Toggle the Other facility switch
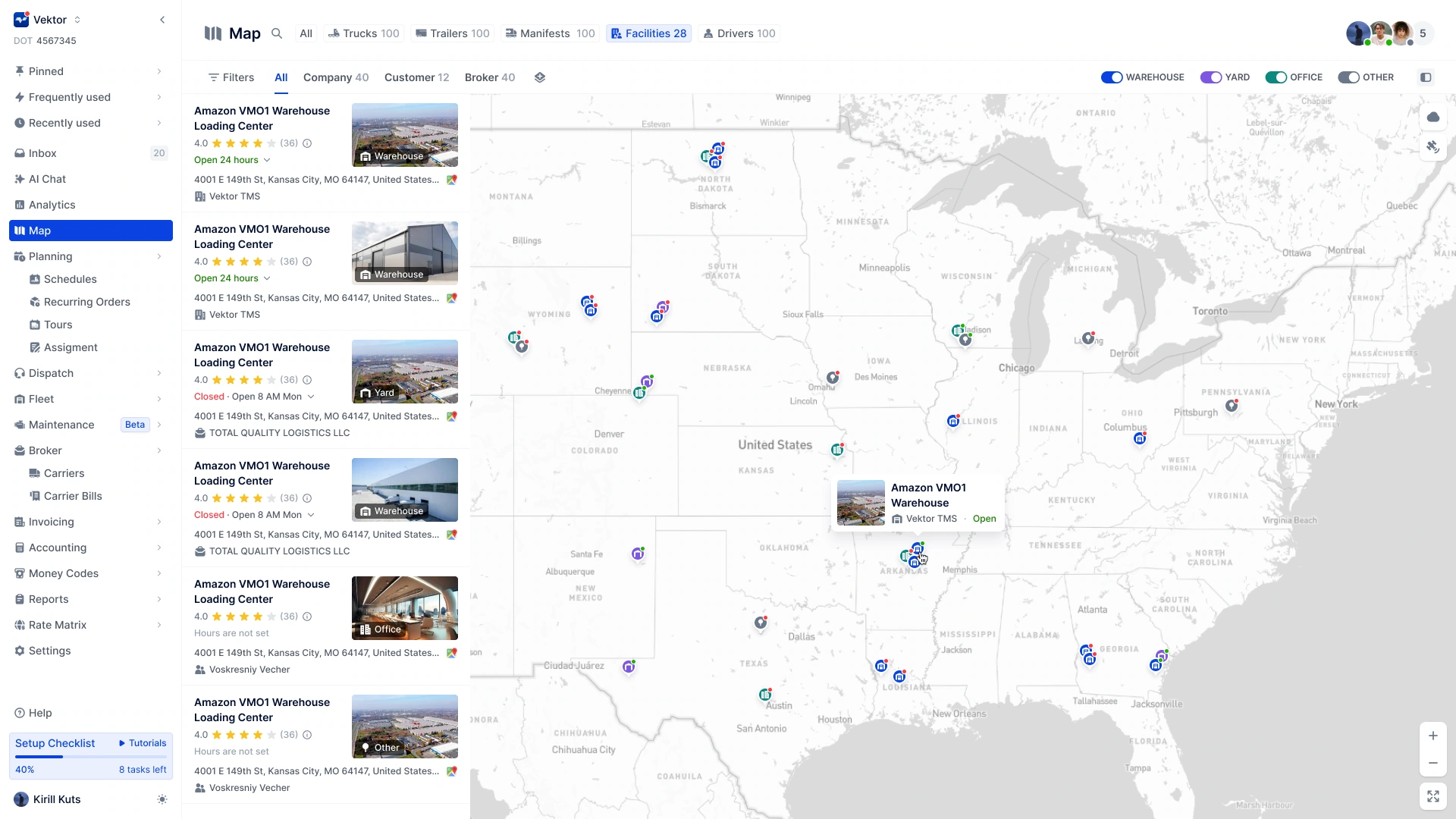 [1348, 77]
